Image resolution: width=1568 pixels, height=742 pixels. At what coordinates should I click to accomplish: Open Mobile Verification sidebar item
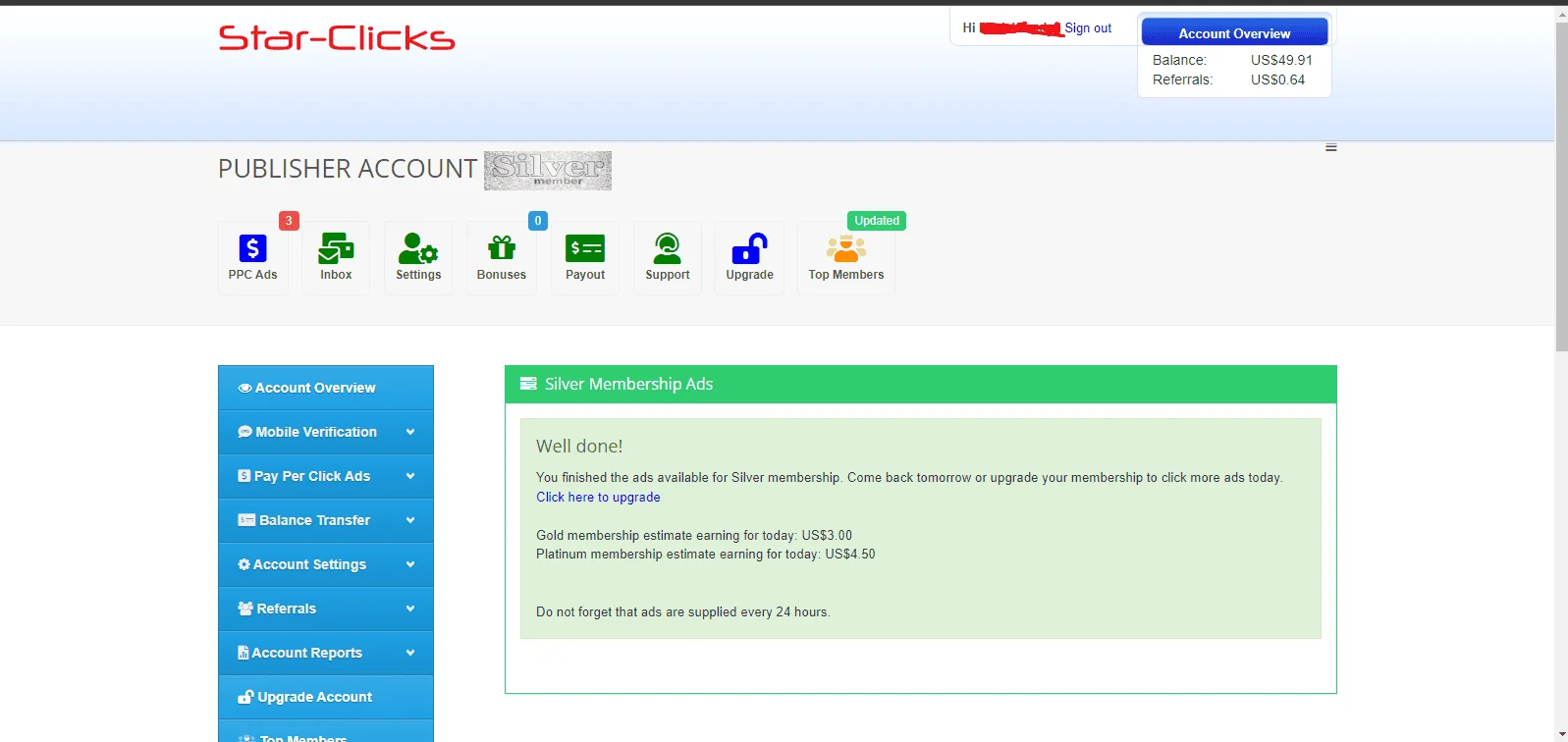coord(326,432)
